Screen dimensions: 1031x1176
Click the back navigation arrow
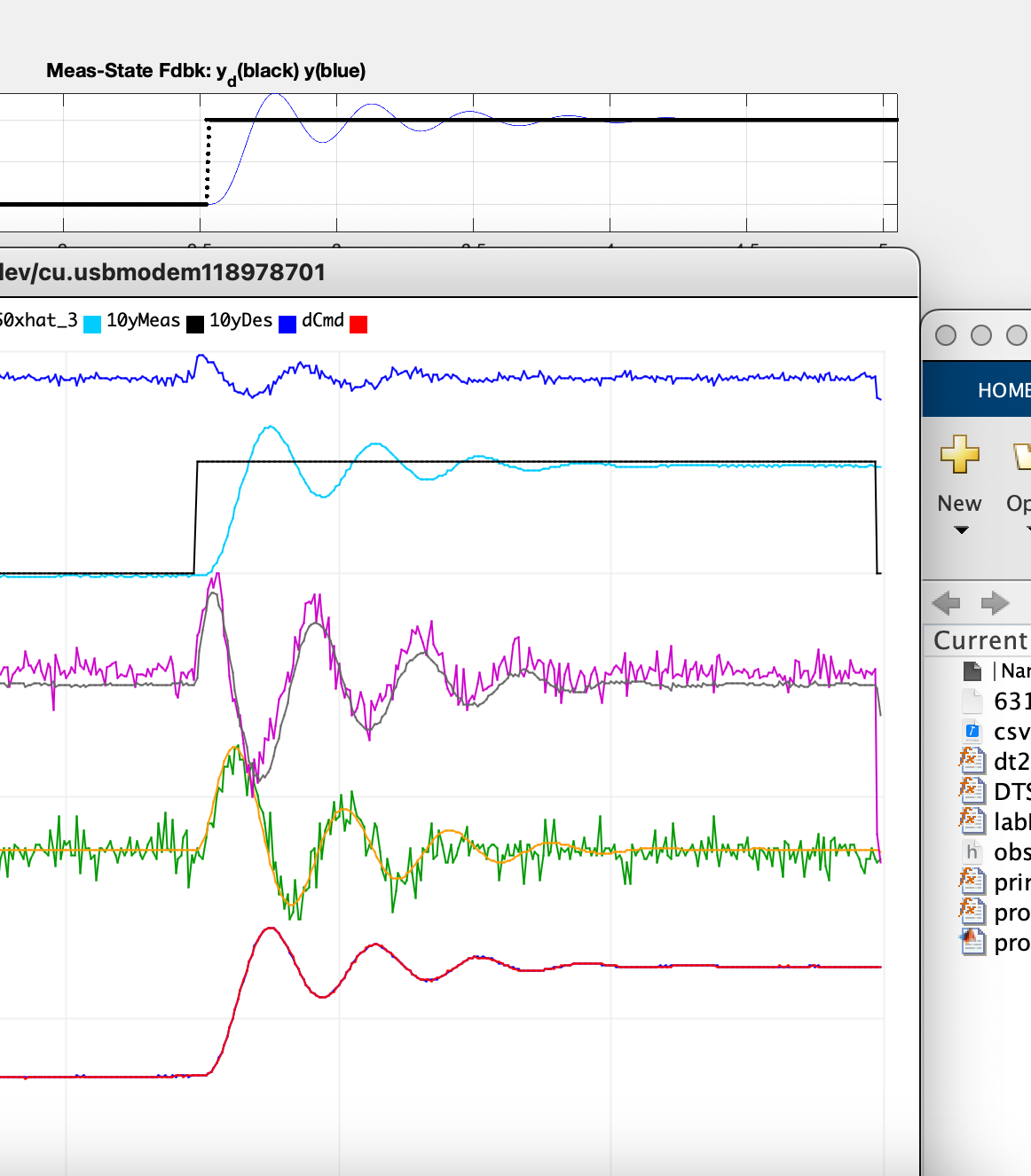coord(947,604)
